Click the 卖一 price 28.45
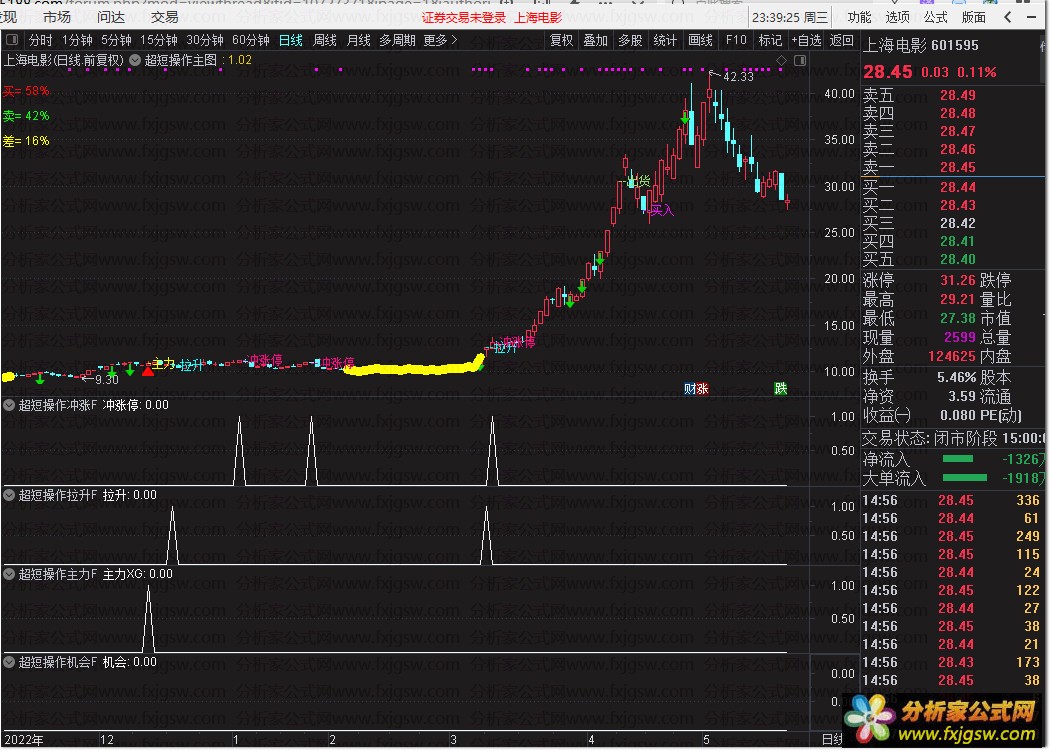This screenshot has height=751, width=1052. [x=957, y=167]
